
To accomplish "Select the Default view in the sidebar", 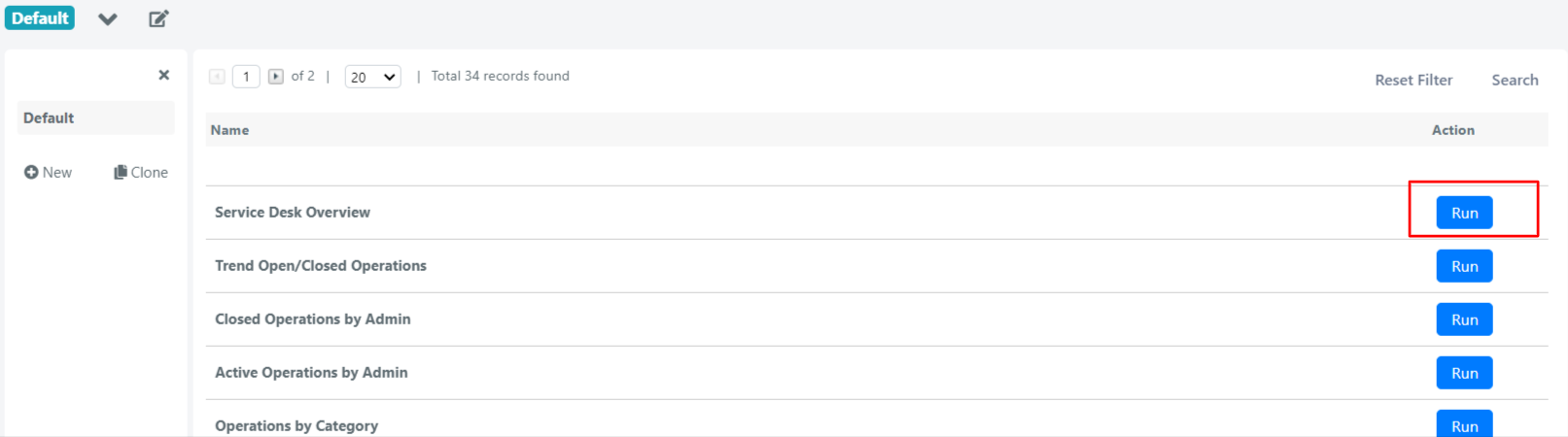I will pyautogui.click(x=95, y=118).
